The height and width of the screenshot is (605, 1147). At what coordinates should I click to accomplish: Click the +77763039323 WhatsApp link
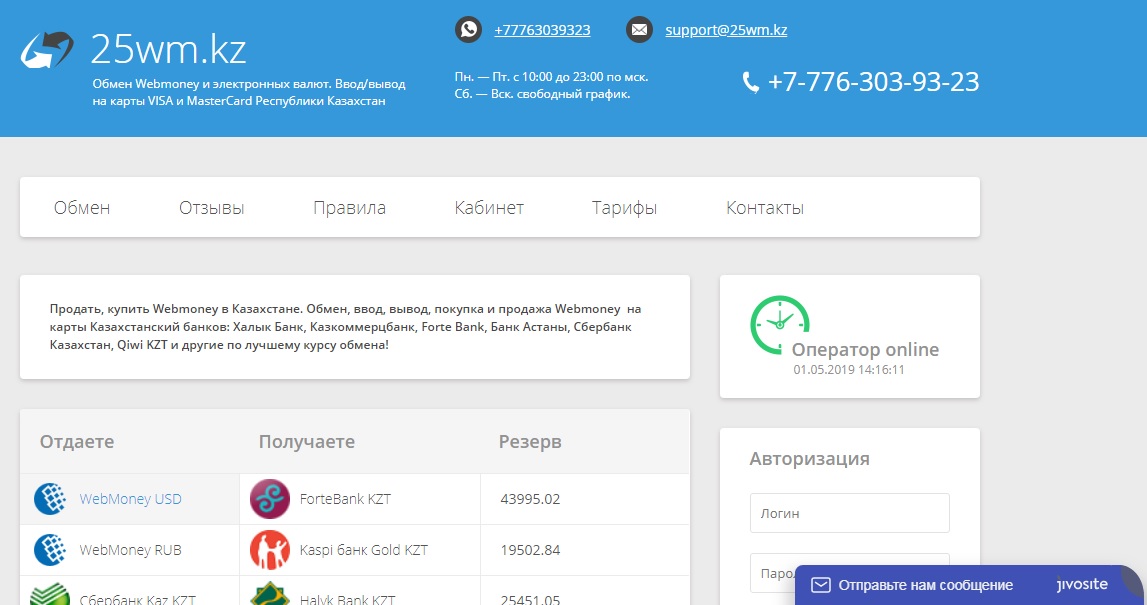click(x=542, y=30)
